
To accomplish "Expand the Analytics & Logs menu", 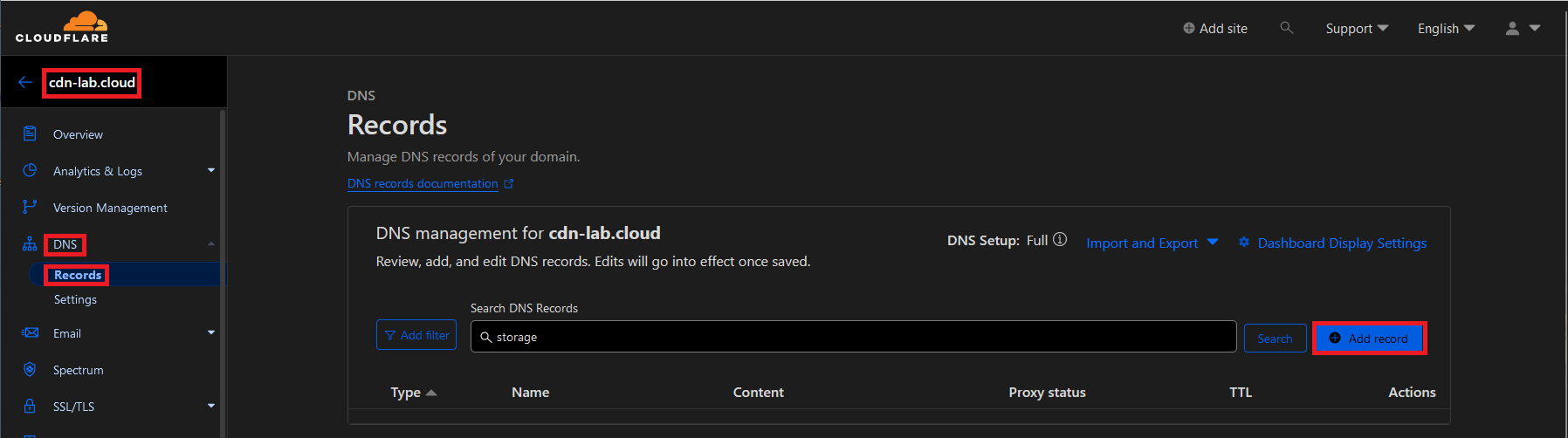I will [211, 170].
